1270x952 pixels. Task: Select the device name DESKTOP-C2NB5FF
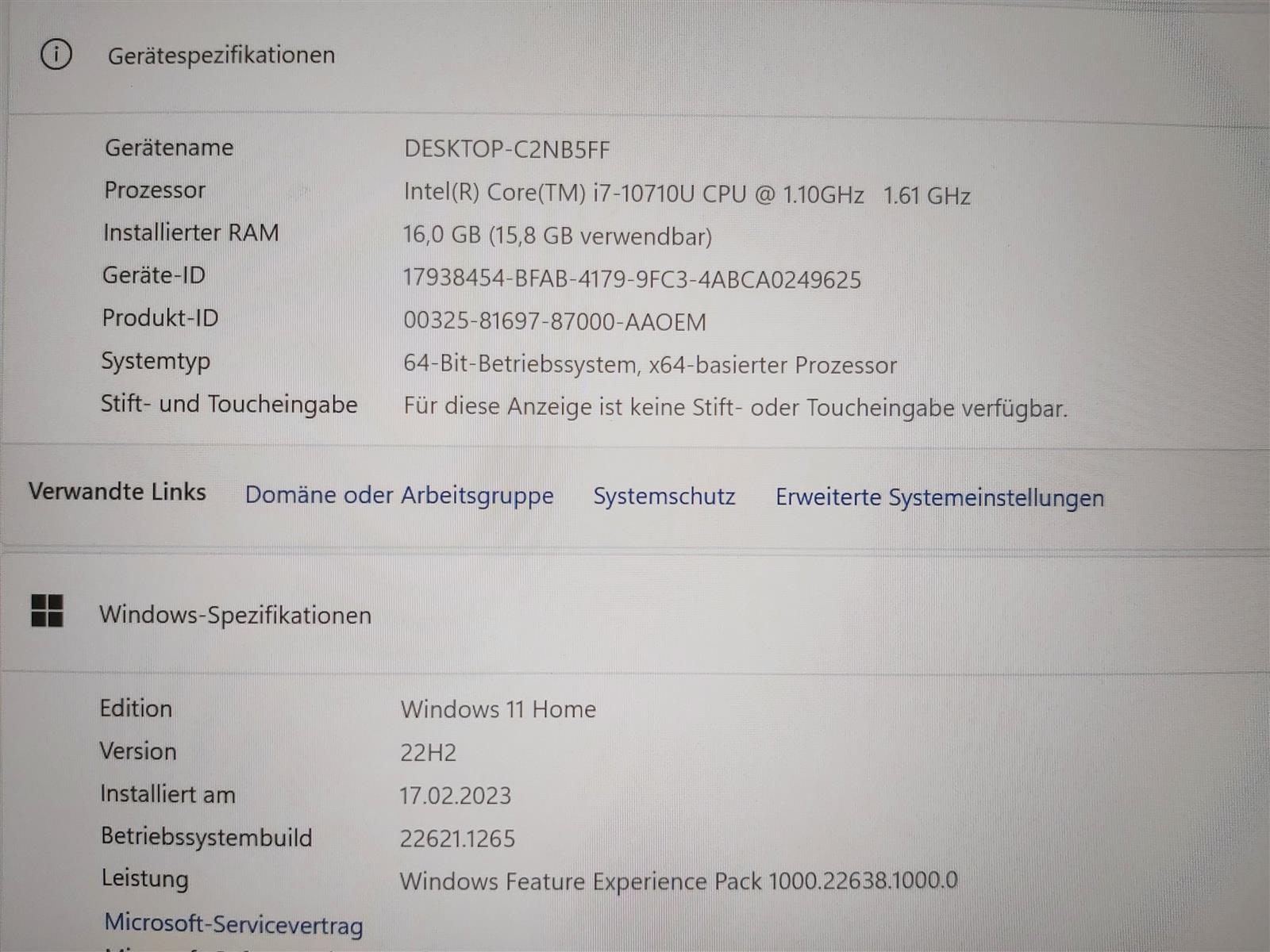point(507,149)
